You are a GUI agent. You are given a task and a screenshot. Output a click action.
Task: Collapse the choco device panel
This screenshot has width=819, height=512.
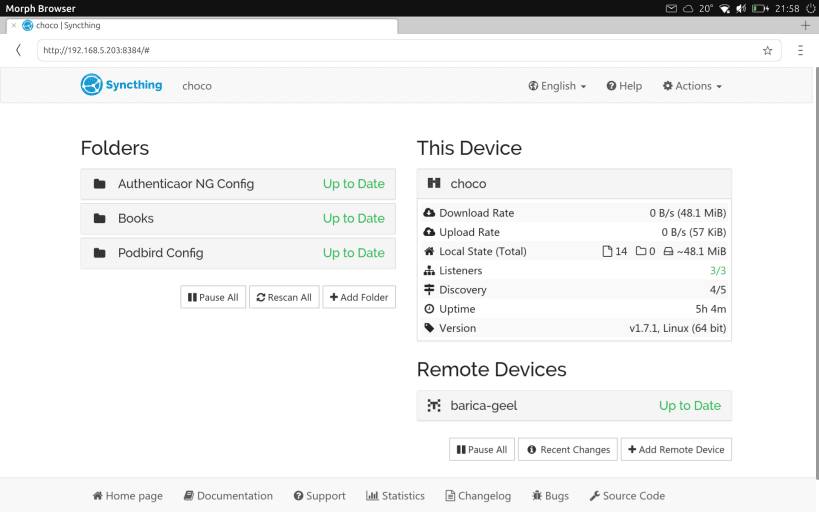click(574, 183)
